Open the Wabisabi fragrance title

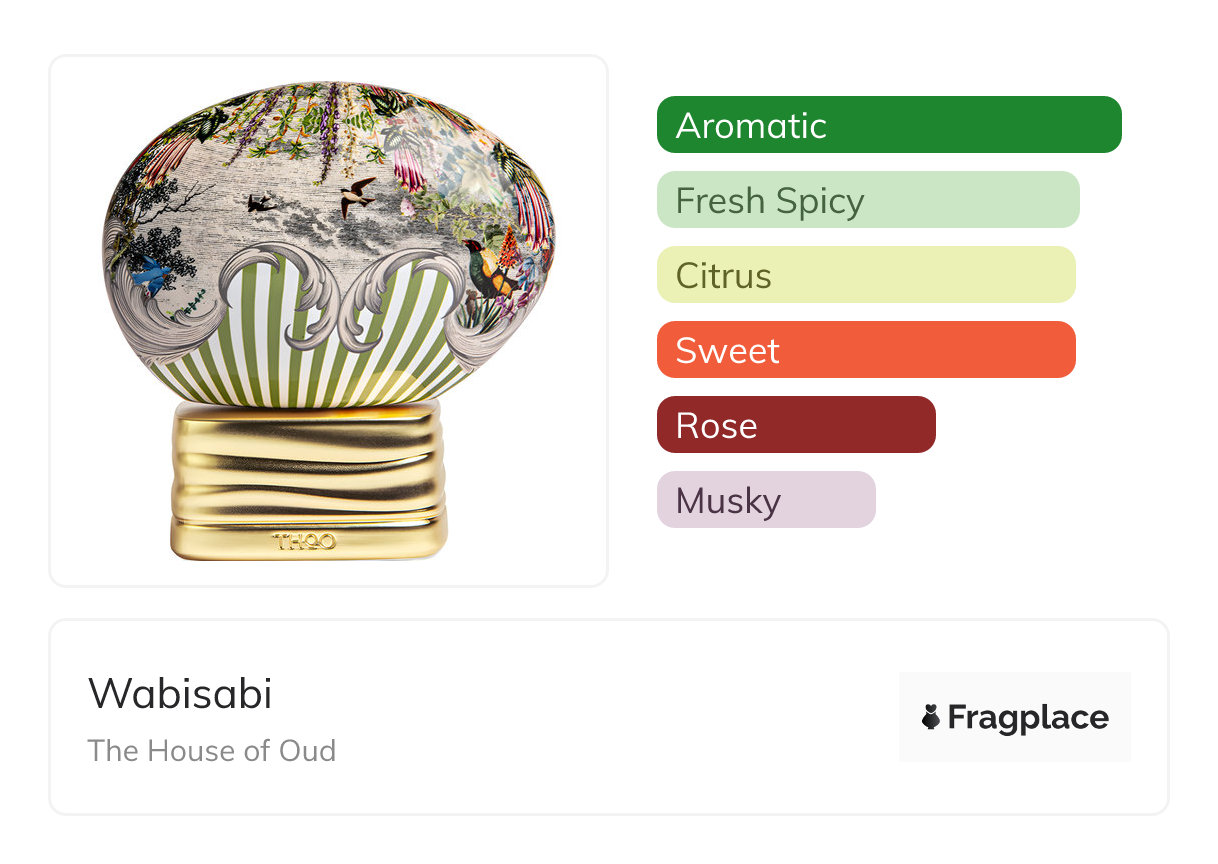pos(180,694)
